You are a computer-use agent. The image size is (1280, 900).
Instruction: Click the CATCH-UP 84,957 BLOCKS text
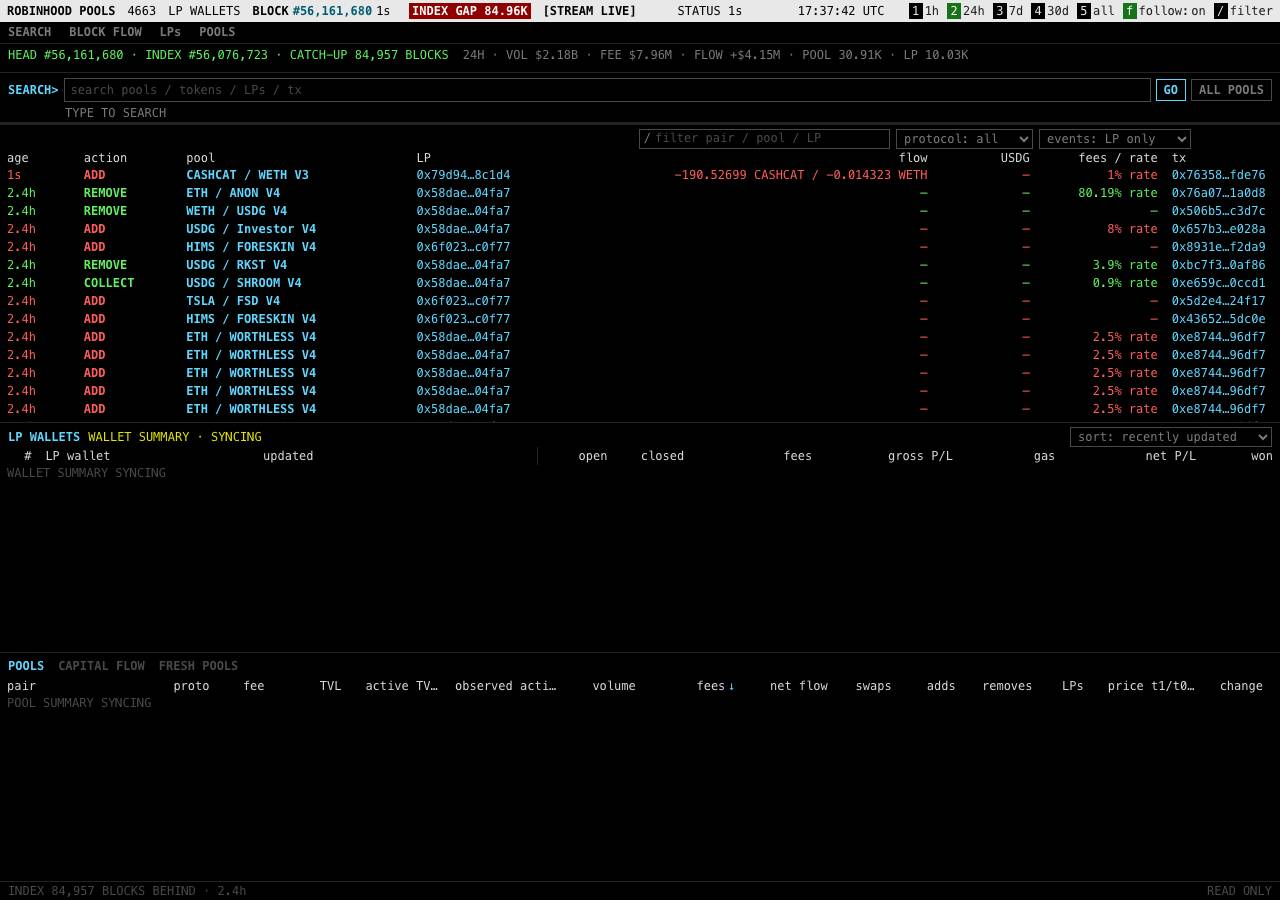point(369,55)
